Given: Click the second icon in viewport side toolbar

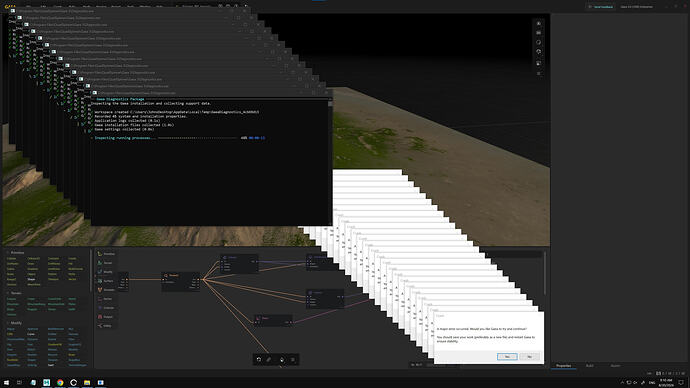Looking at the screenshot, I should (x=539, y=33).
